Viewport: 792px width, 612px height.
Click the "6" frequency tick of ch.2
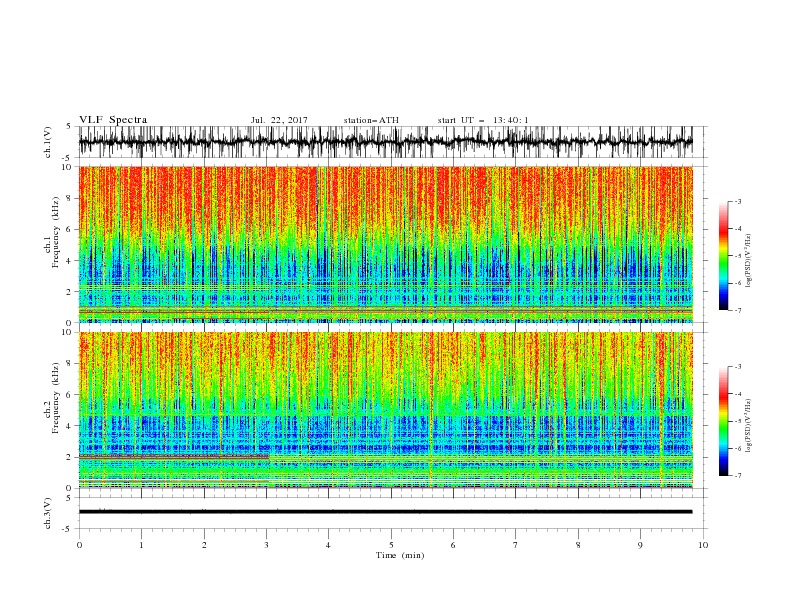[70, 395]
